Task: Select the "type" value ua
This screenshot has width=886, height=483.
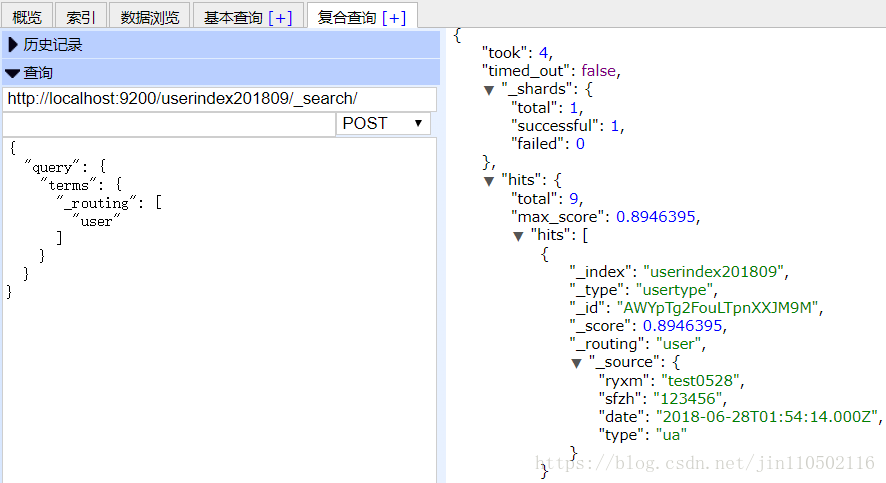Action: [671, 434]
